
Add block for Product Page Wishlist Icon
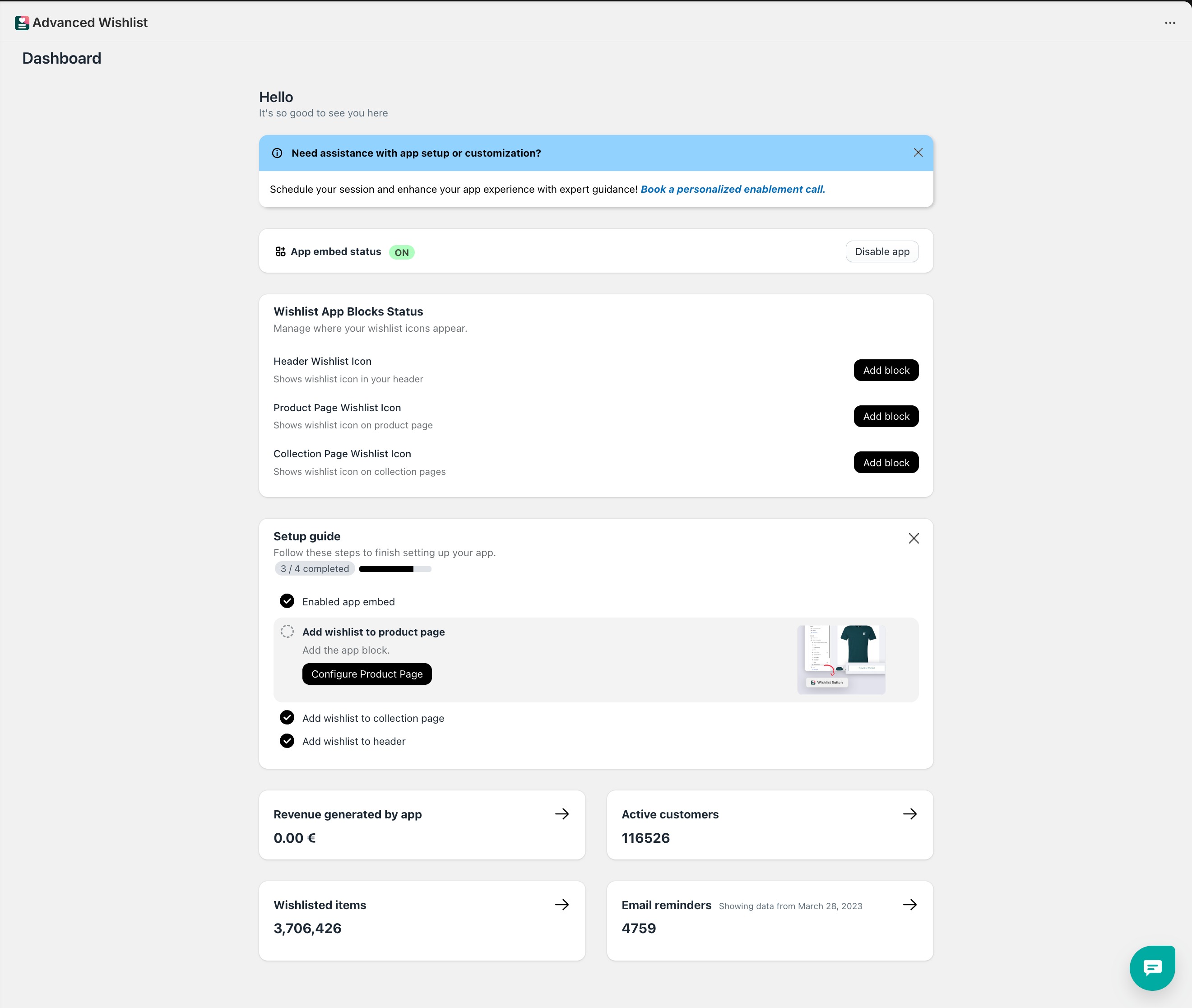886,417
